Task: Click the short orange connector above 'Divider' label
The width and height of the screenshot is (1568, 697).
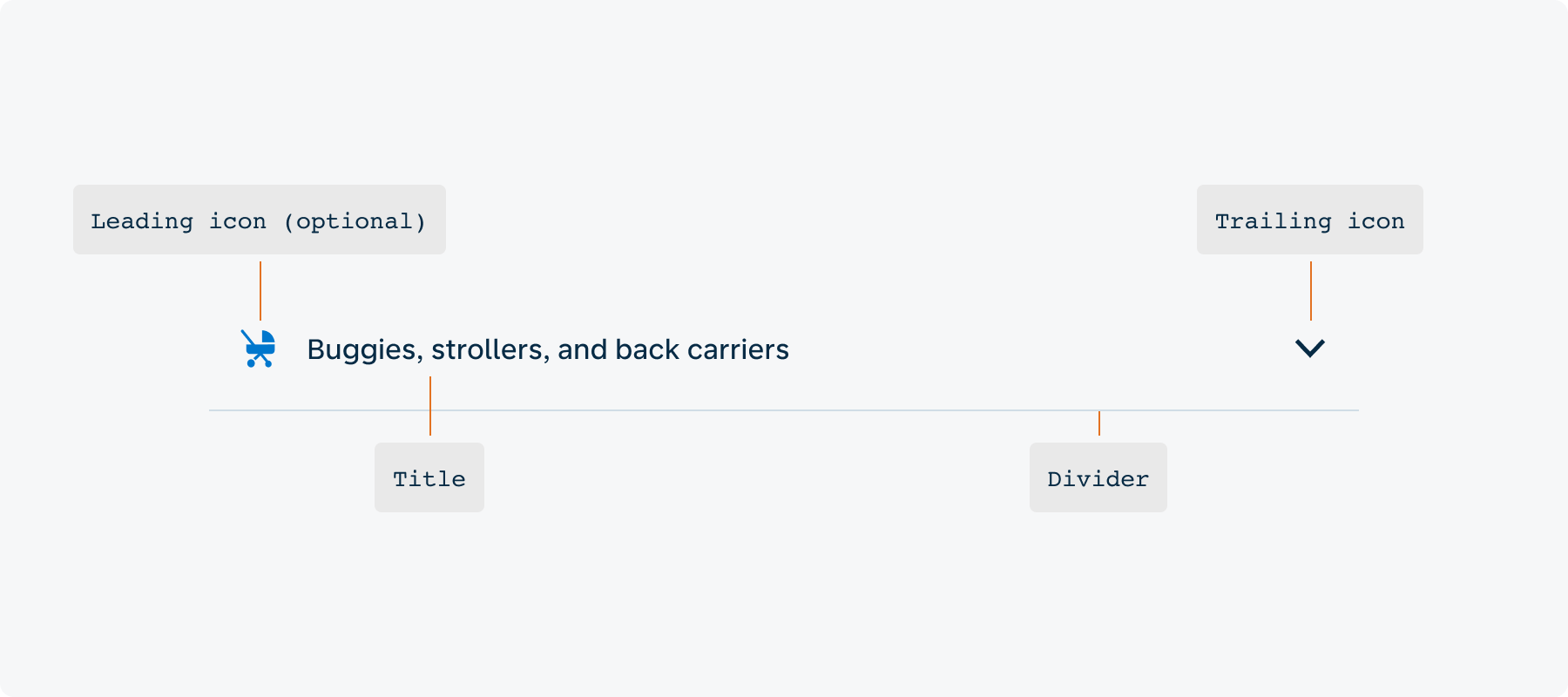Action: [x=1099, y=423]
